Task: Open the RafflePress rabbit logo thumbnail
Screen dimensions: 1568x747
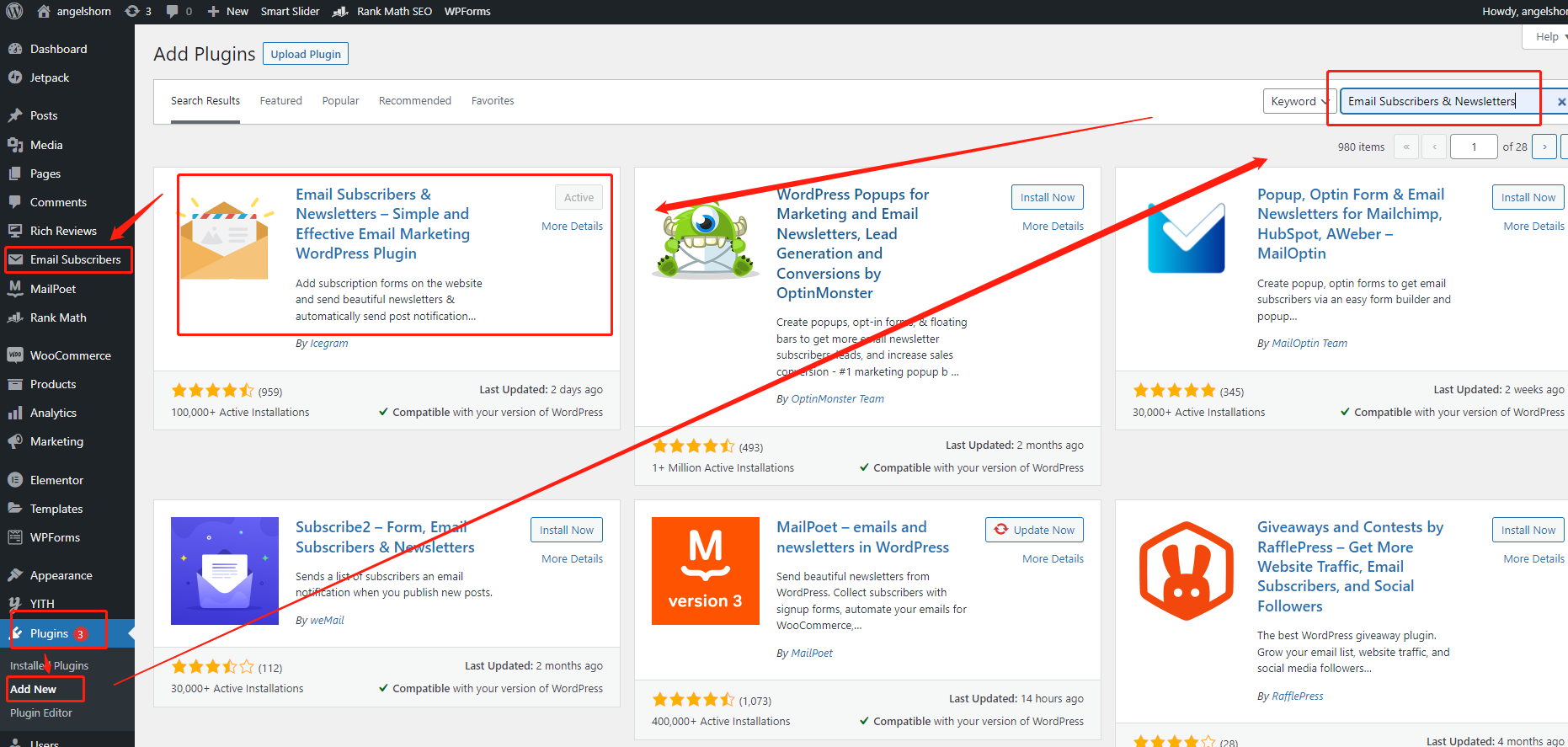Action: pyautogui.click(x=1187, y=571)
